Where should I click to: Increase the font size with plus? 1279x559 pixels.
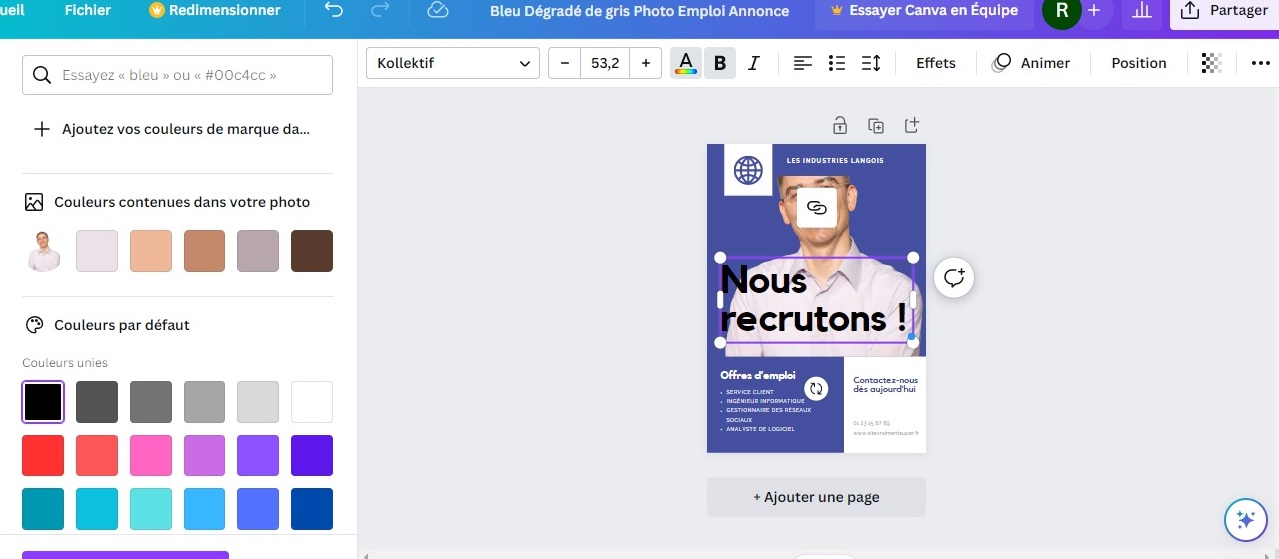click(x=646, y=63)
